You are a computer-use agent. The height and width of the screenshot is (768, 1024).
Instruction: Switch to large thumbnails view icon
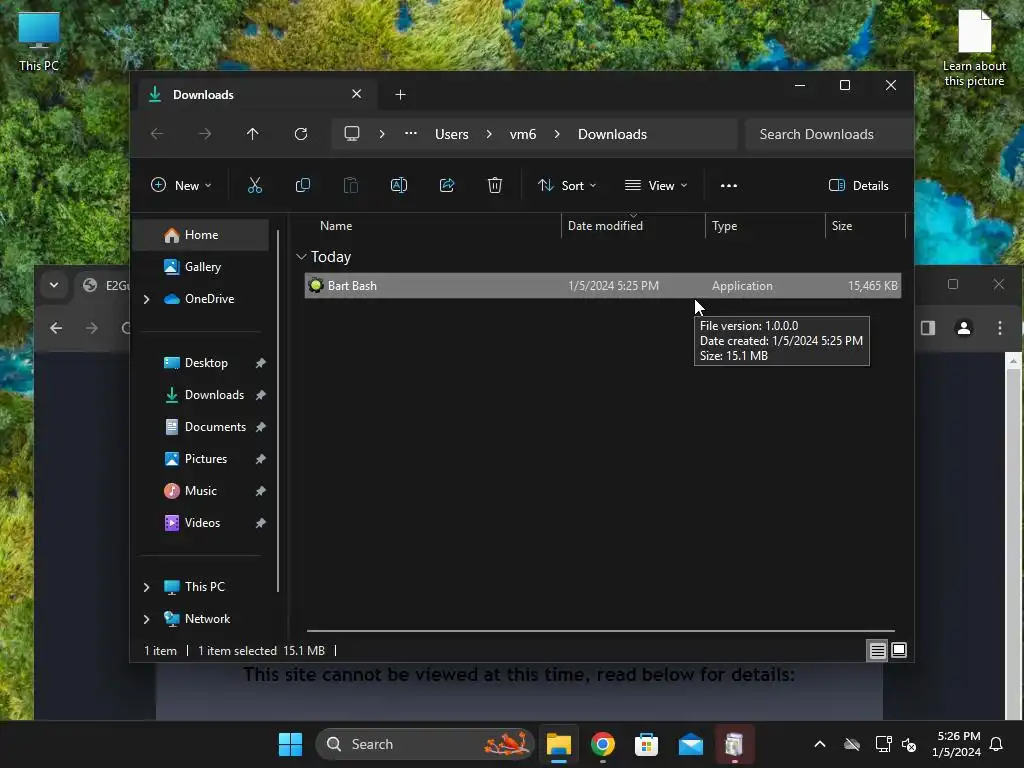[899, 650]
